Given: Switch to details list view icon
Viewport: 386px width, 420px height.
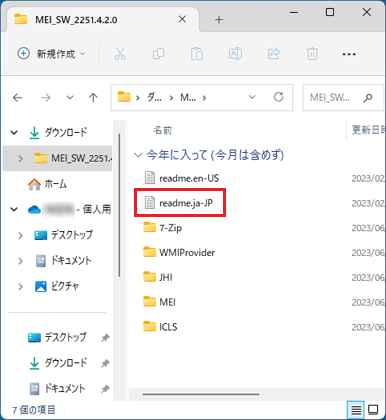Looking at the screenshot, I should pos(356,409).
